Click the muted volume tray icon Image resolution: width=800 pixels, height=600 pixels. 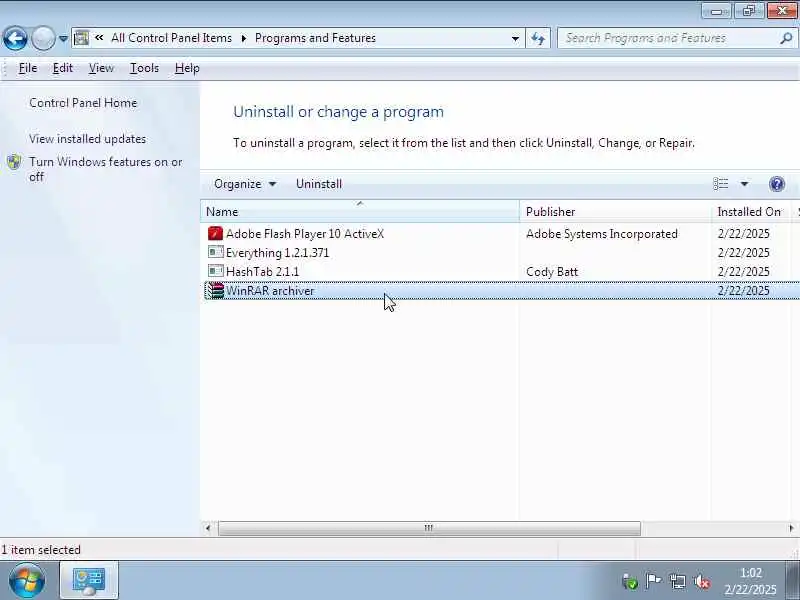click(x=702, y=581)
